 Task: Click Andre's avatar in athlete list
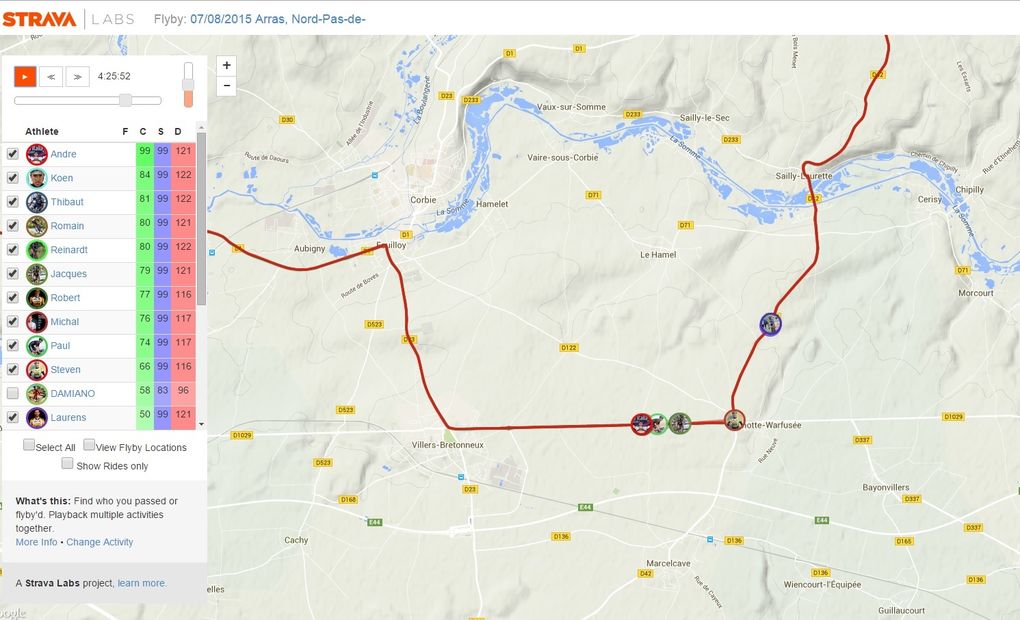36,154
